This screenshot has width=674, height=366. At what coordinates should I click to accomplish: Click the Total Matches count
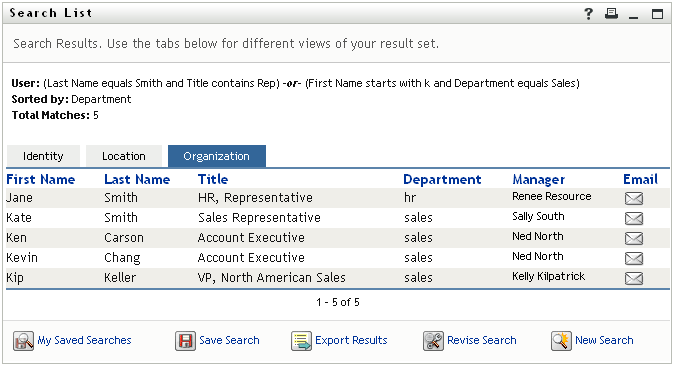[x=96, y=115]
